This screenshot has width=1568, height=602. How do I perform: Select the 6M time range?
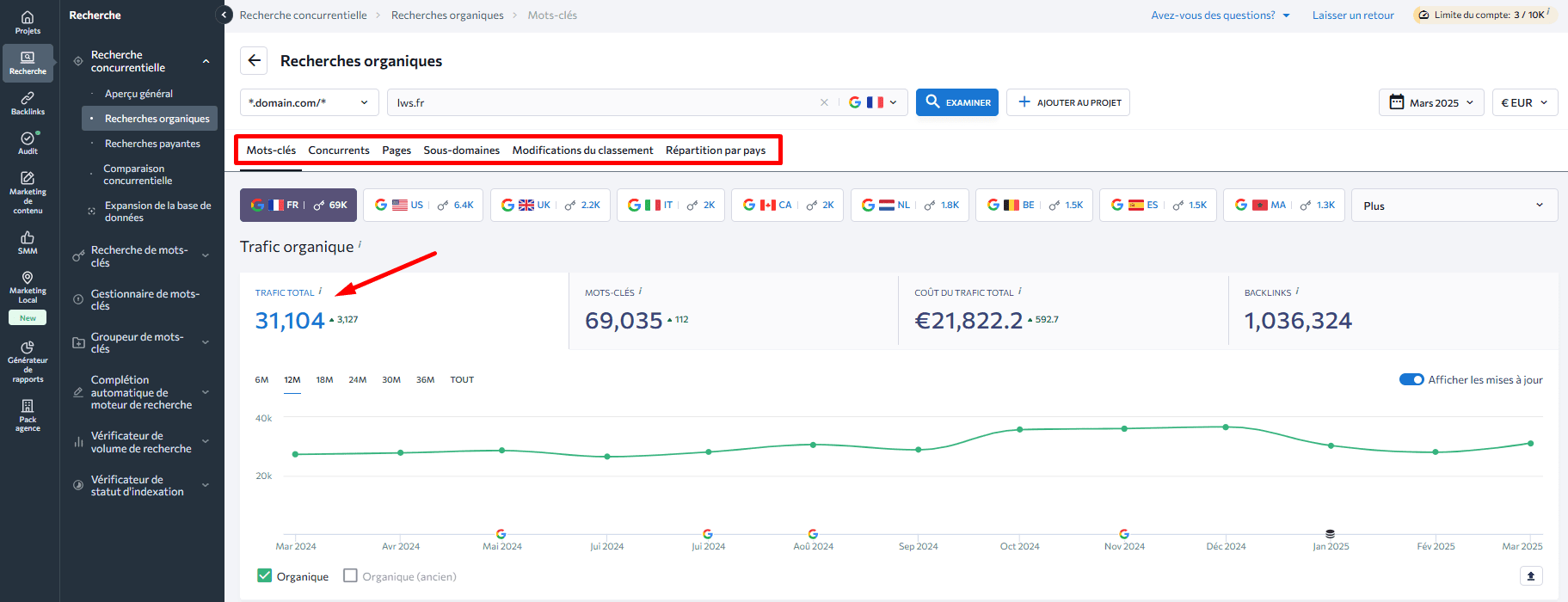(x=261, y=379)
